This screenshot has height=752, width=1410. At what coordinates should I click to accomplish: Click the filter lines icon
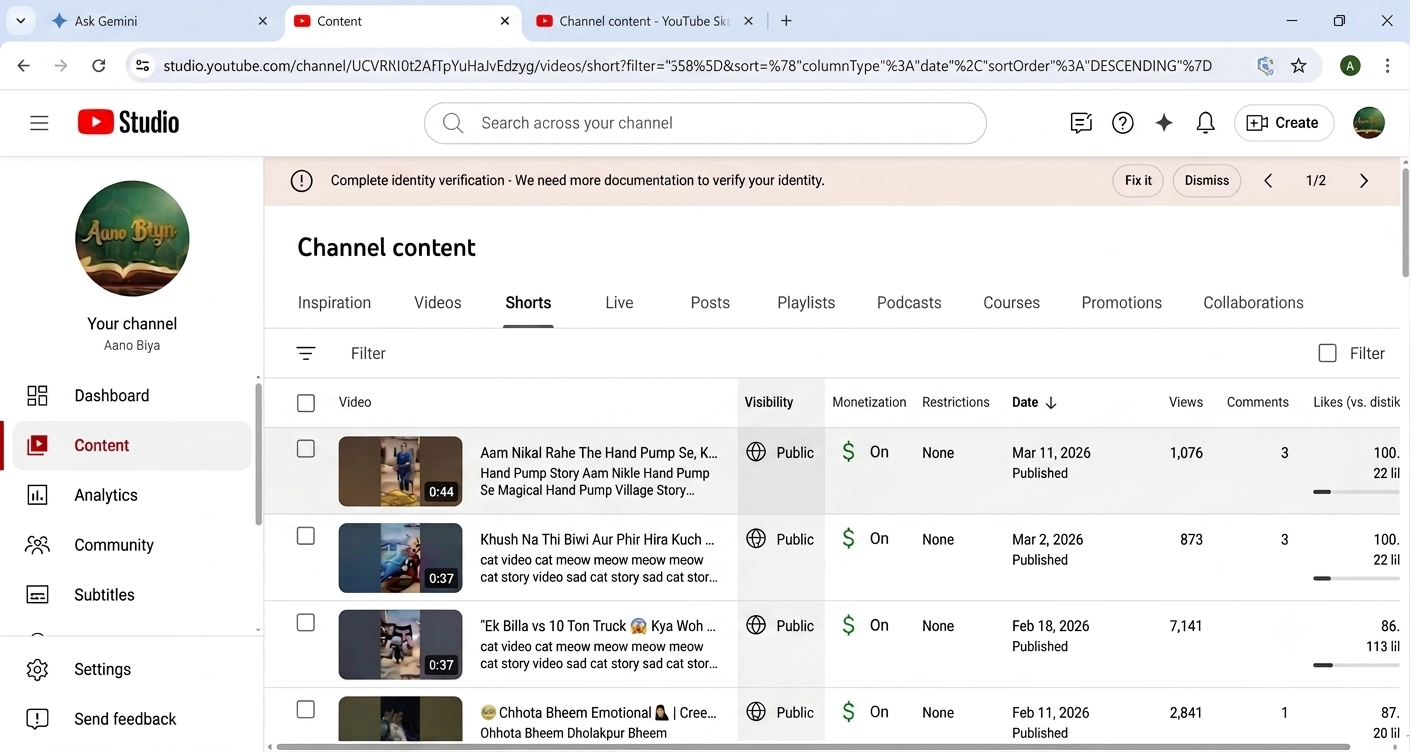(x=306, y=353)
